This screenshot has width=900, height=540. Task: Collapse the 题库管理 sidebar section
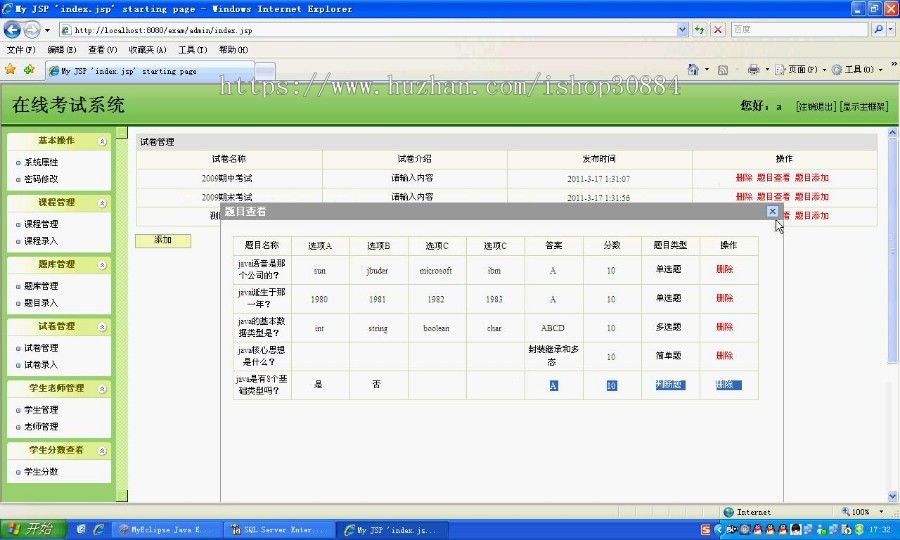102,265
